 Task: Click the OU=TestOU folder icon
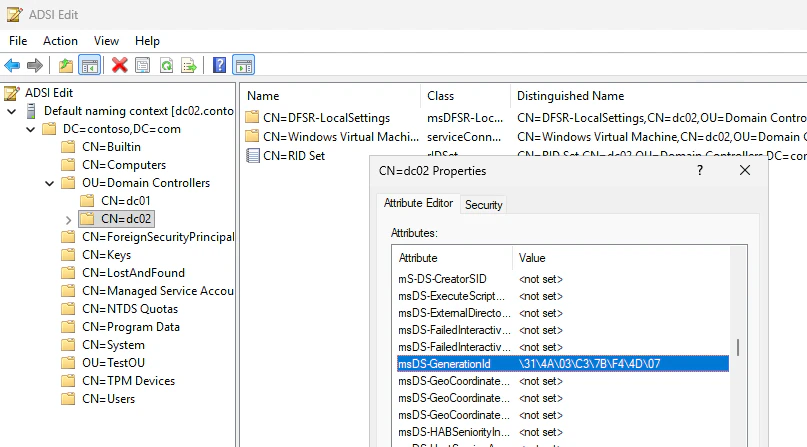pyautogui.click(x=68, y=363)
